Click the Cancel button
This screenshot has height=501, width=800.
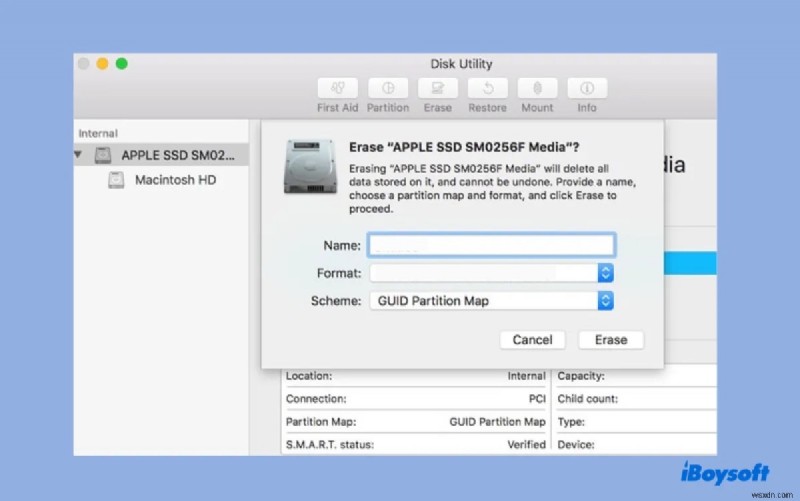tap(532, 340)
